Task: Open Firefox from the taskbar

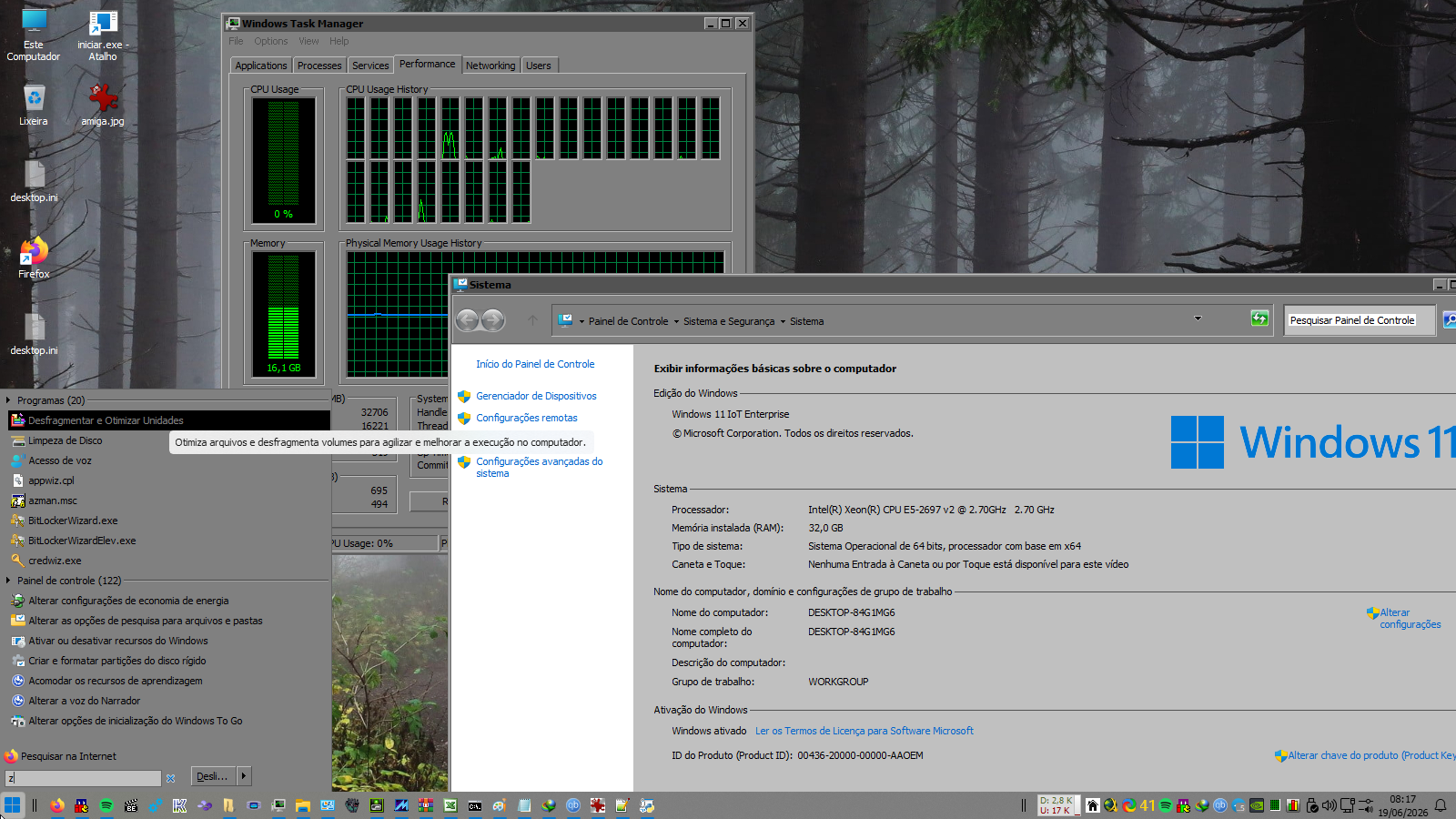Action: tap(57, 805)
